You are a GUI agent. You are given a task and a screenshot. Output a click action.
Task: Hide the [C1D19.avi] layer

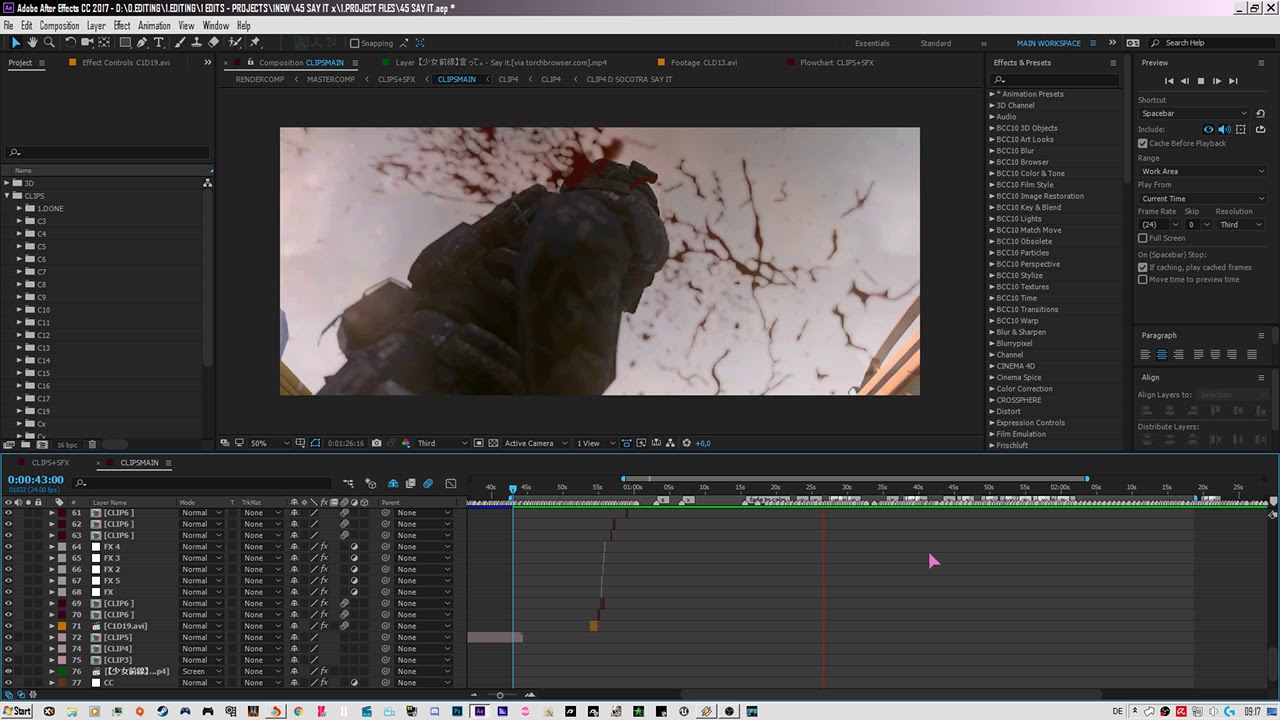point(8,626)
